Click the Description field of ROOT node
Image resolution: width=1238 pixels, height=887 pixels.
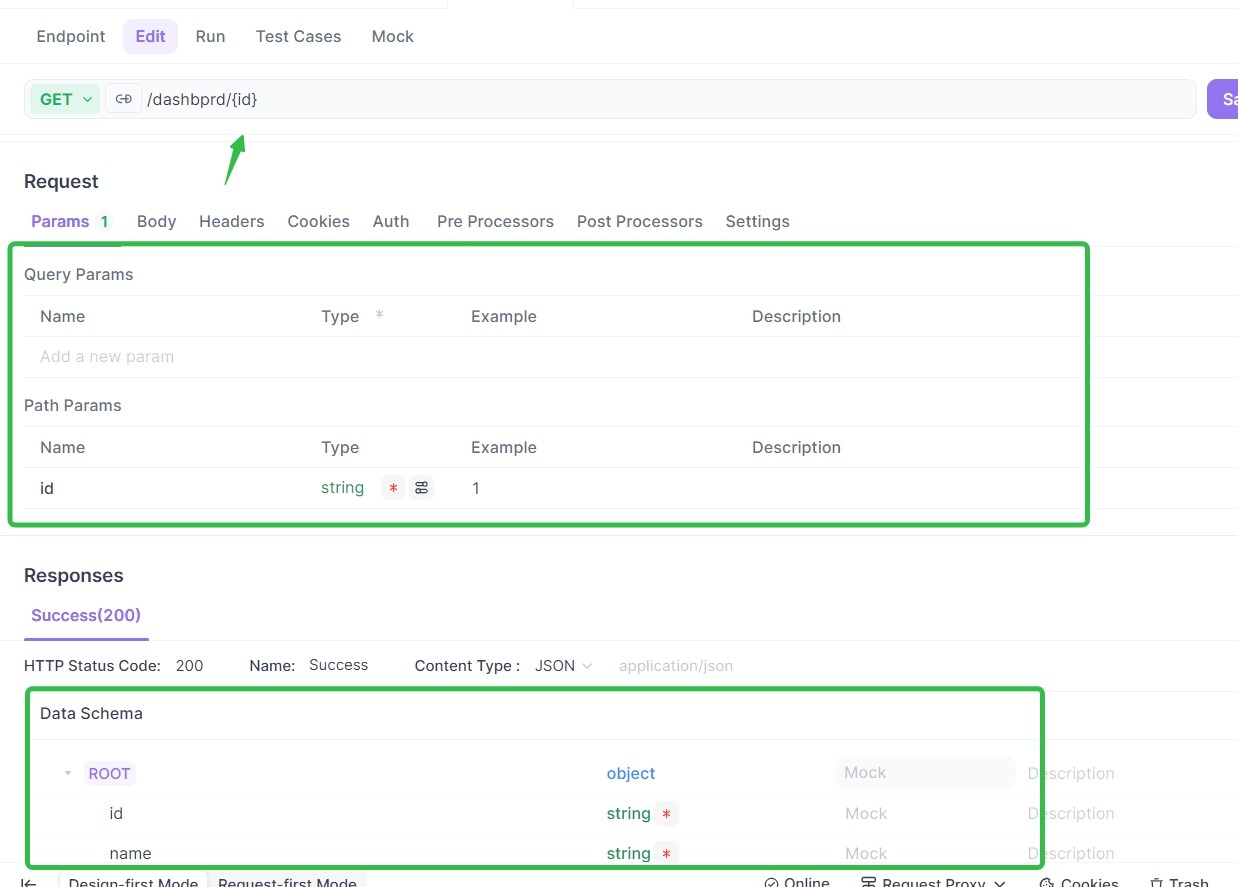(x=1071, y=774)
